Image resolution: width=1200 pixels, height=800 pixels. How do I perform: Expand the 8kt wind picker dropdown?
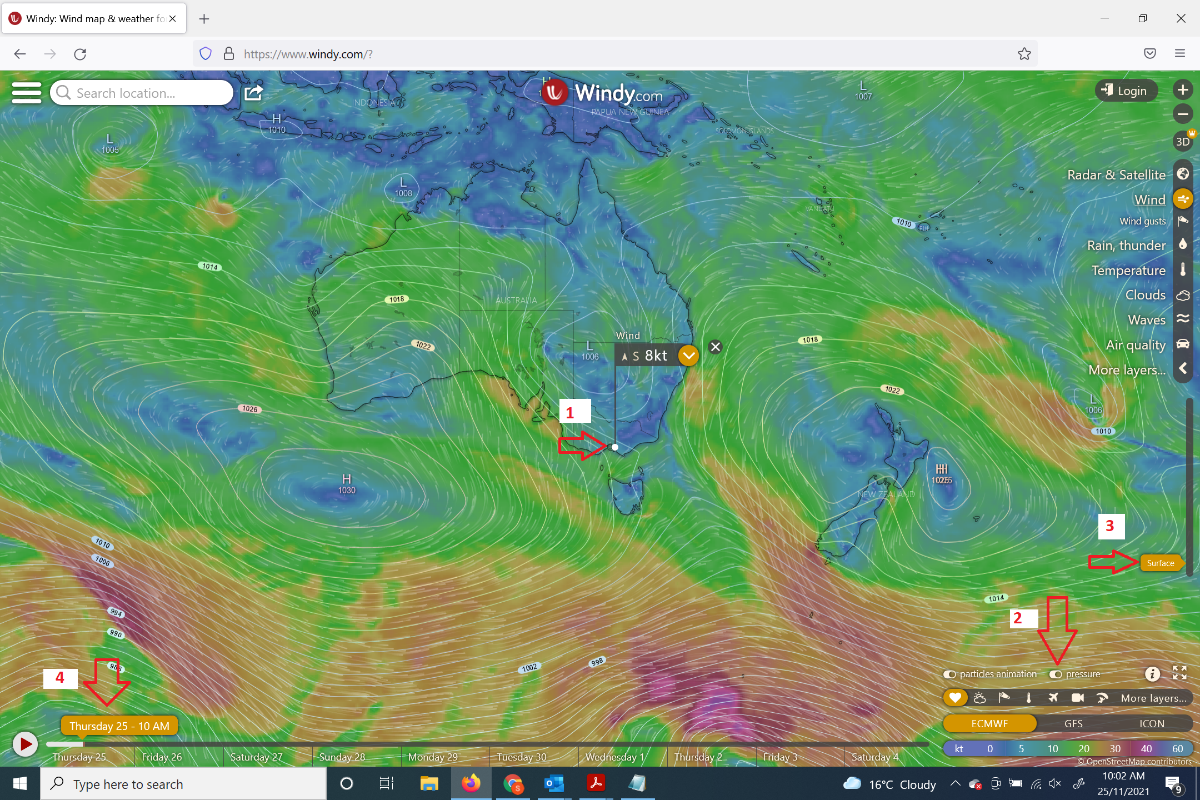click(x=688, y=355)
